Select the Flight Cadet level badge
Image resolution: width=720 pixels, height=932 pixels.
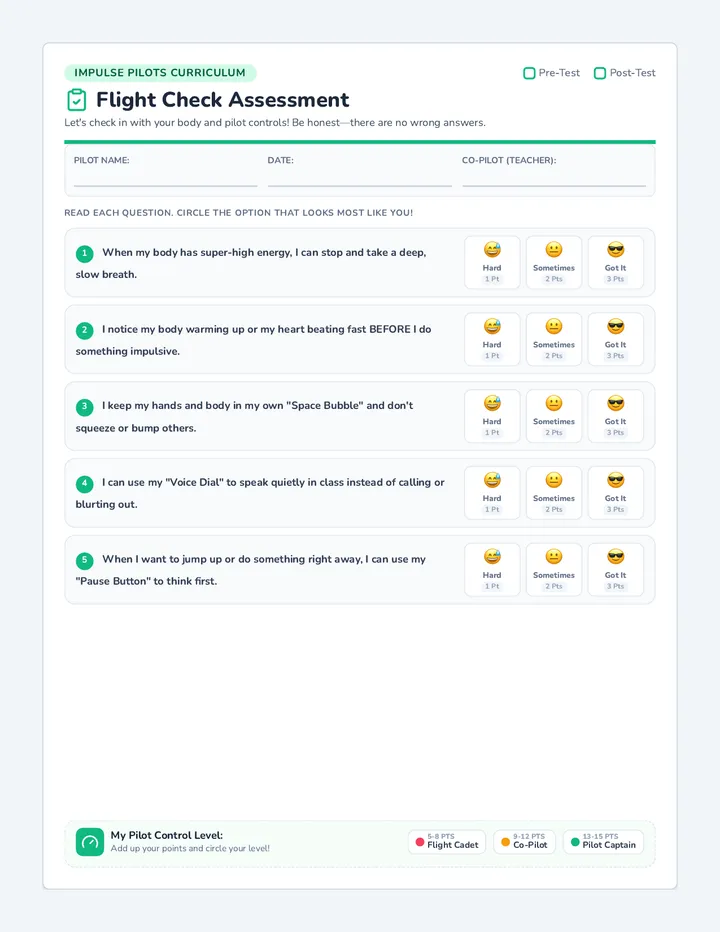447,842
